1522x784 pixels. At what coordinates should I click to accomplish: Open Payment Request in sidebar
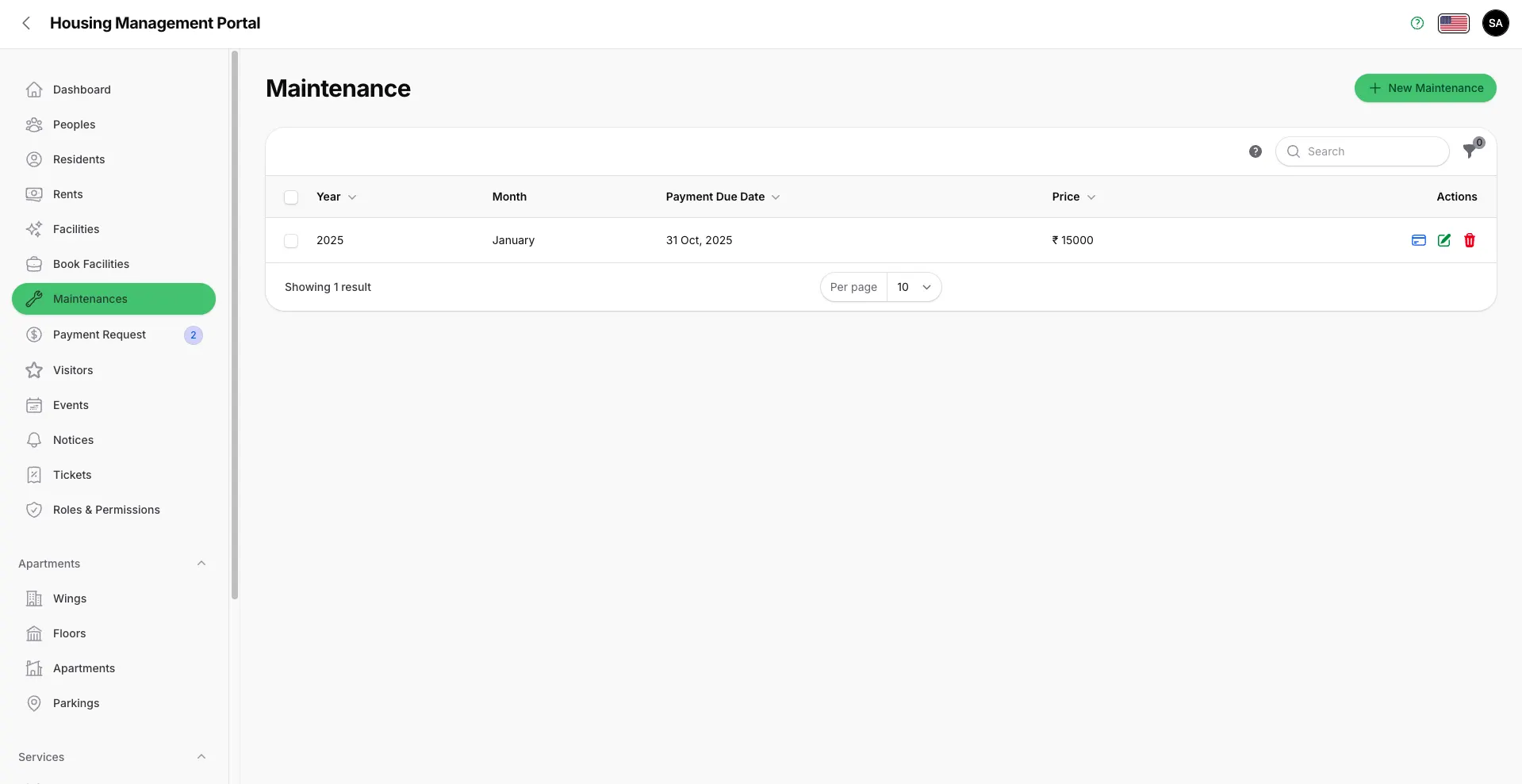[99, 335]
